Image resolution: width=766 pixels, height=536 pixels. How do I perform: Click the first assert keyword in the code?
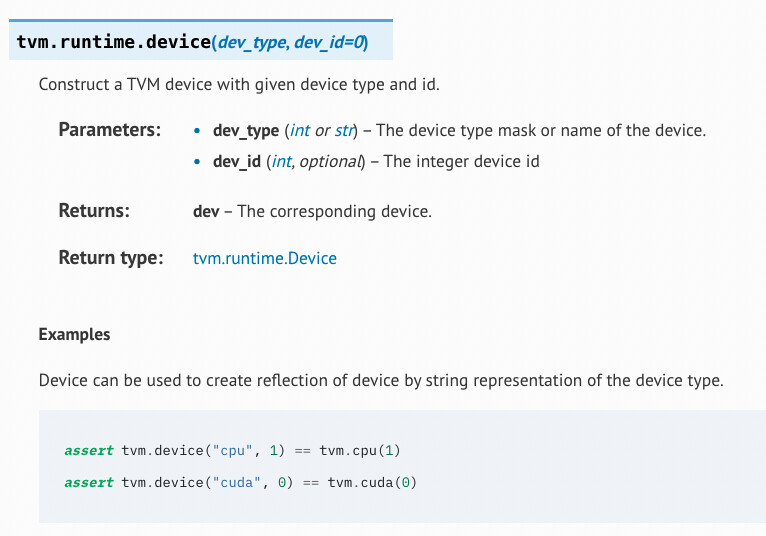coord(89,450)
